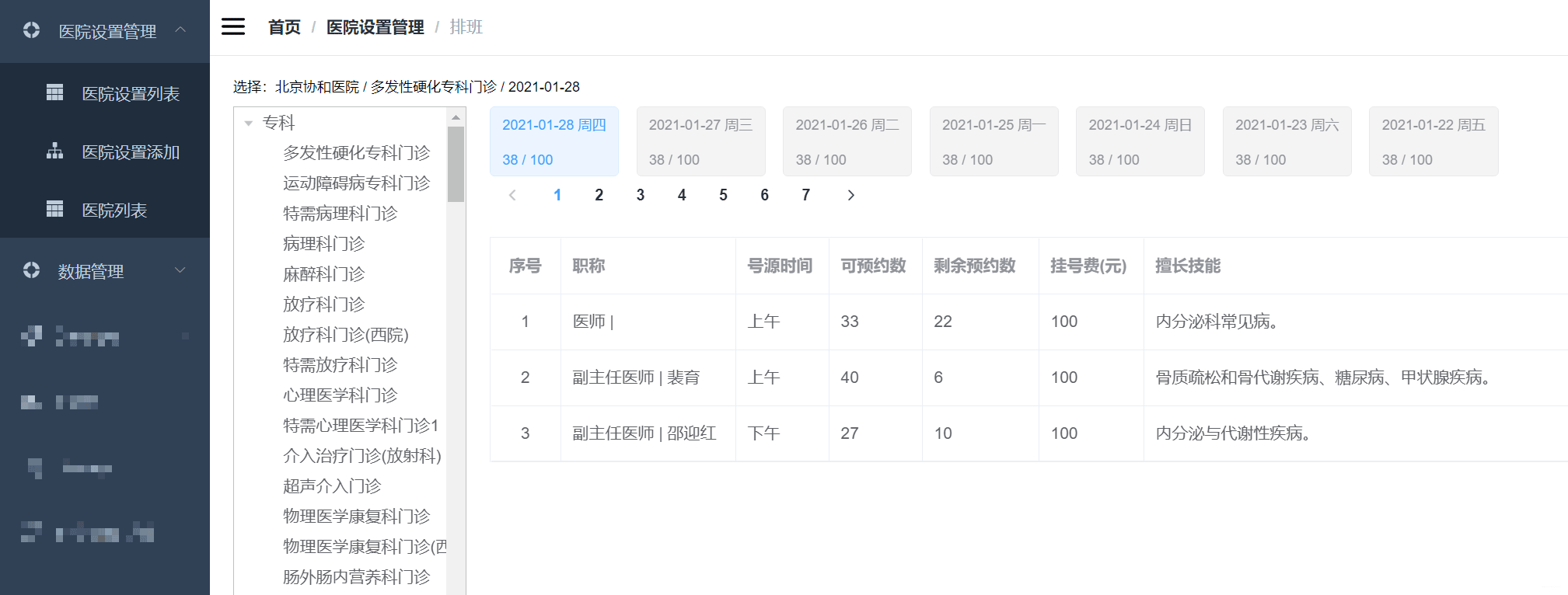
Task: Open the 数据管理 menu
Action: pos(105,271)
